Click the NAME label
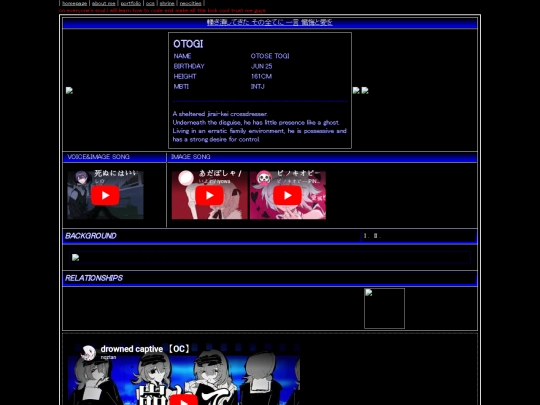The height and width of the screenshot is (405, 540). pyautogui.click(x=182, y=56)
